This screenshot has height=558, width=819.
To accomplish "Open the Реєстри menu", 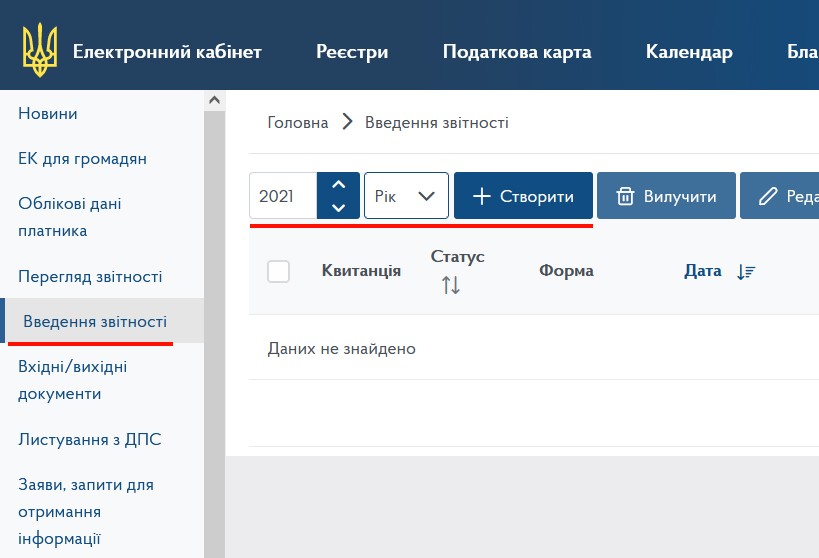I will click(352, 52).
